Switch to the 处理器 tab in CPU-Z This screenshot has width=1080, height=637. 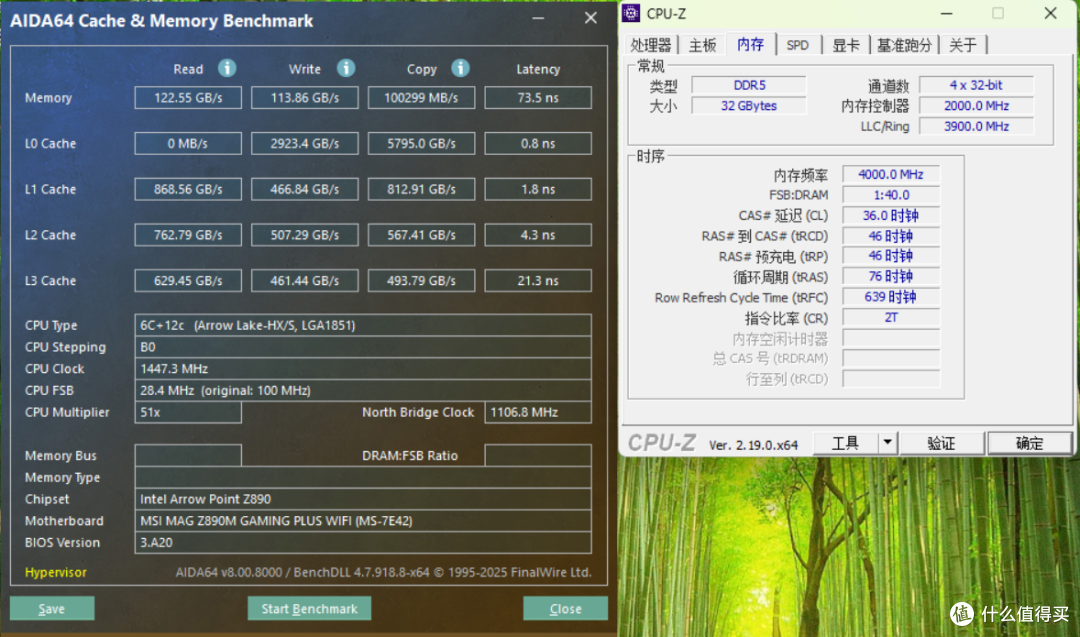tap(651, 45)
